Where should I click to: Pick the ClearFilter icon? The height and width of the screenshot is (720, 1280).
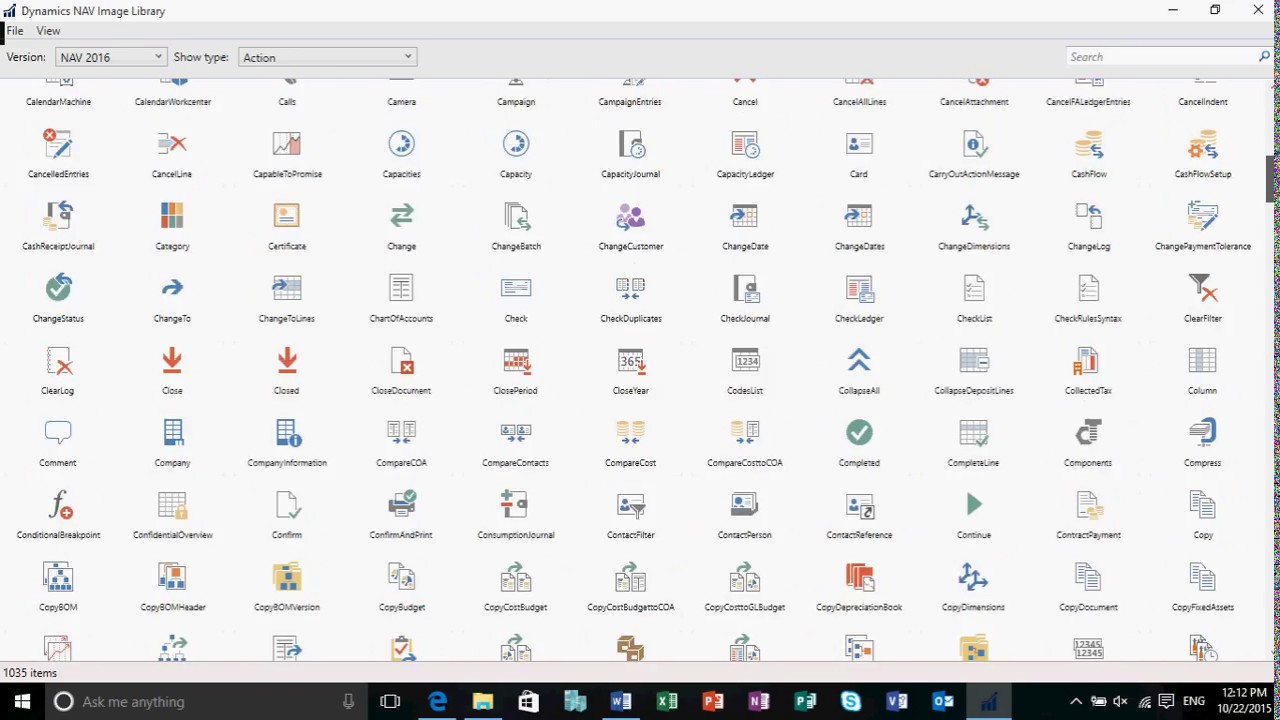click(x=1202, y=288)
